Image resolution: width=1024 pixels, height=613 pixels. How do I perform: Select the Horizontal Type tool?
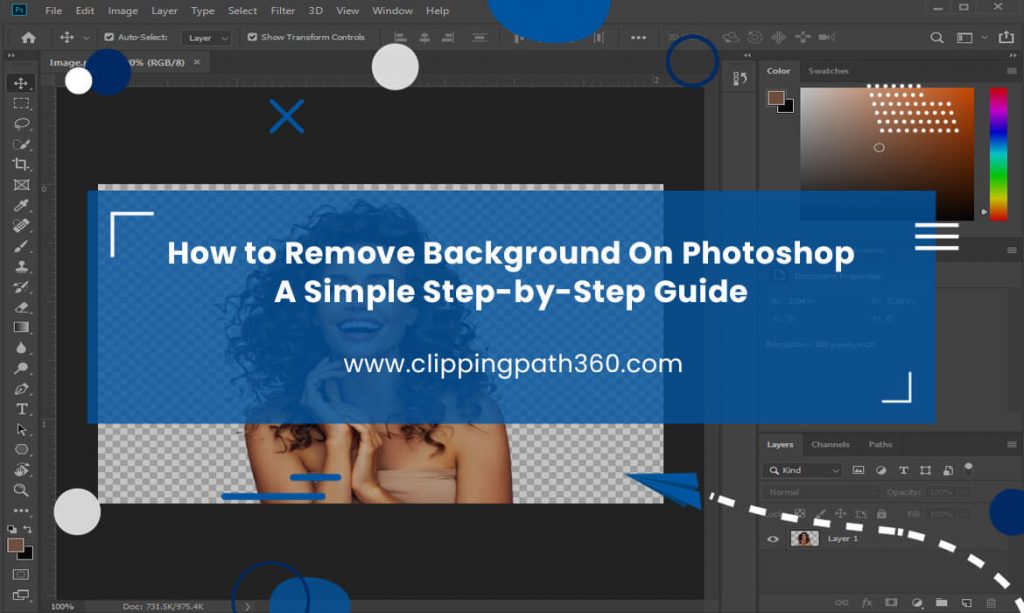[21, 409]
